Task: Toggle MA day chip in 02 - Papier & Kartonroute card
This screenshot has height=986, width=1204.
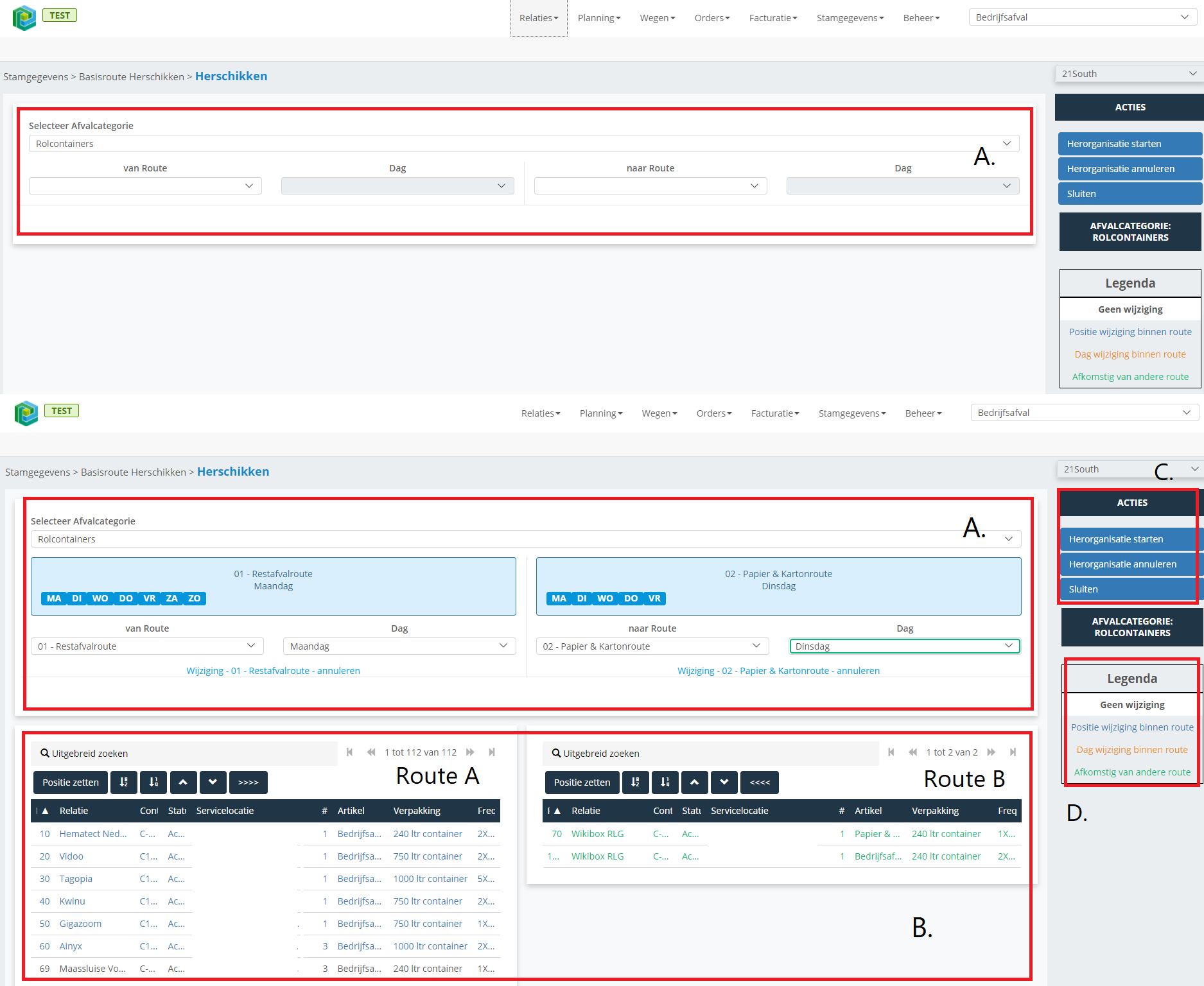Action: [559, 598]
